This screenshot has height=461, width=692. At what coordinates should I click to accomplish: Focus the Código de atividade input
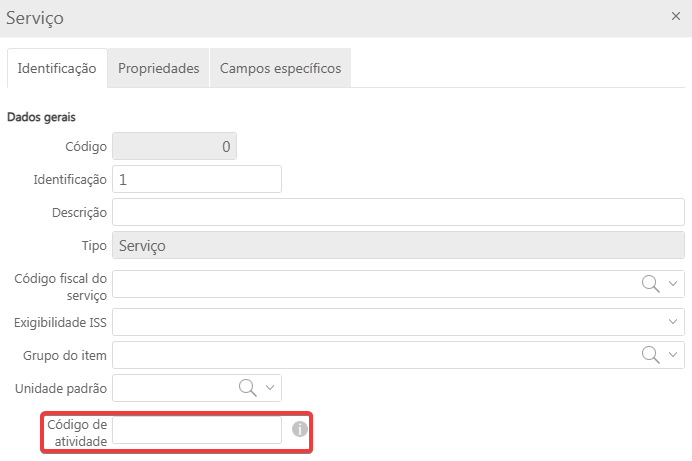coord(196,430)
